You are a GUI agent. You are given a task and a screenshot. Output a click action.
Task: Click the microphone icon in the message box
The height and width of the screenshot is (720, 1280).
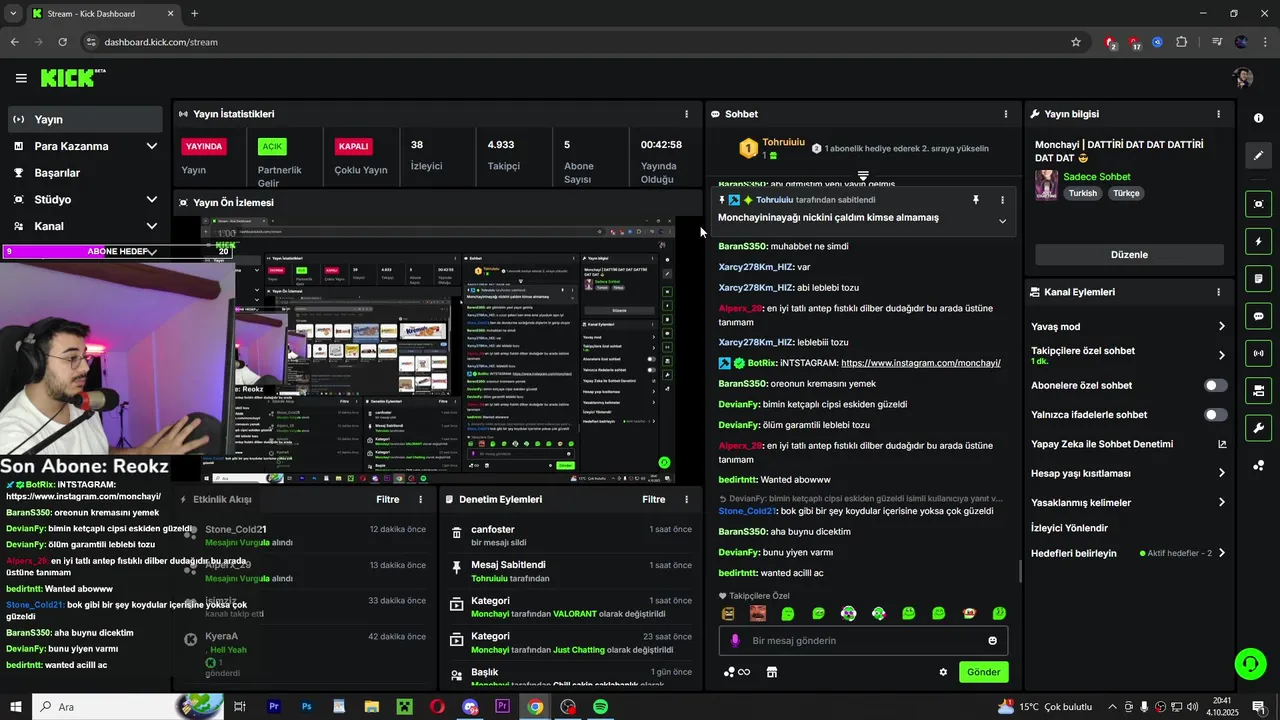(x=735, y=641)
